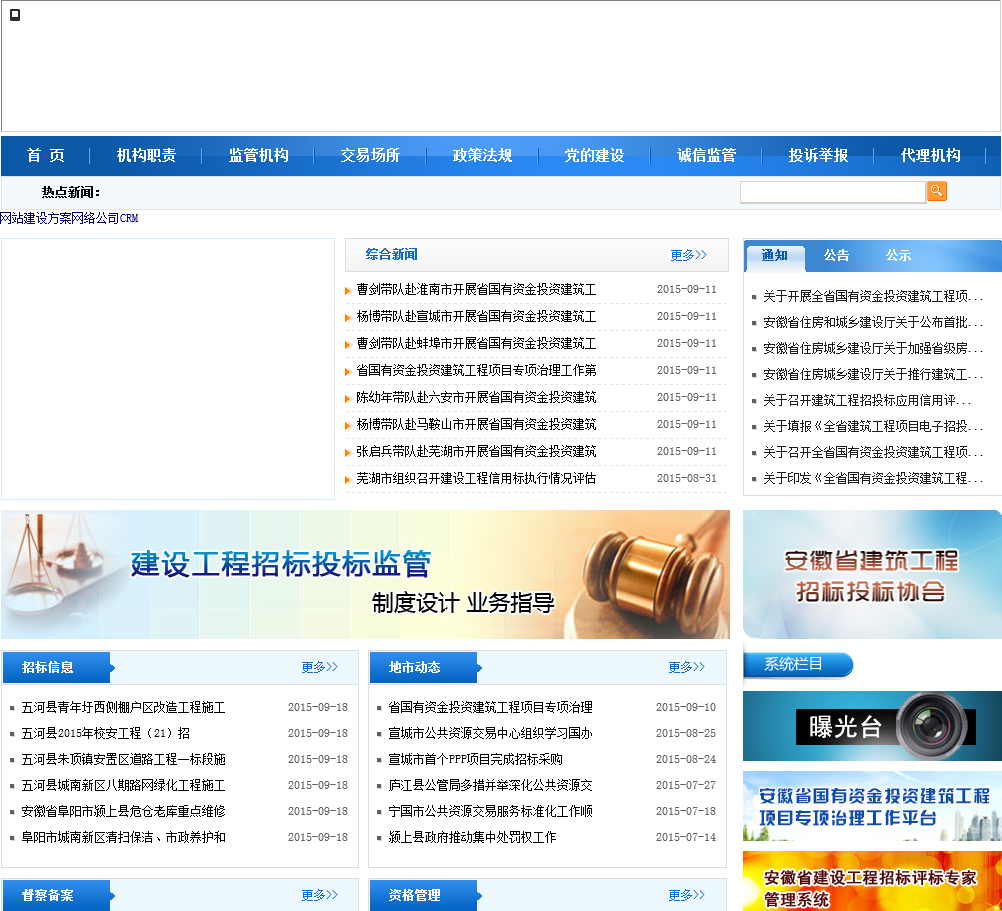This screenshot has width=1002, height=911.
Task: Click the 督察备案 section header
Action: 58,895
